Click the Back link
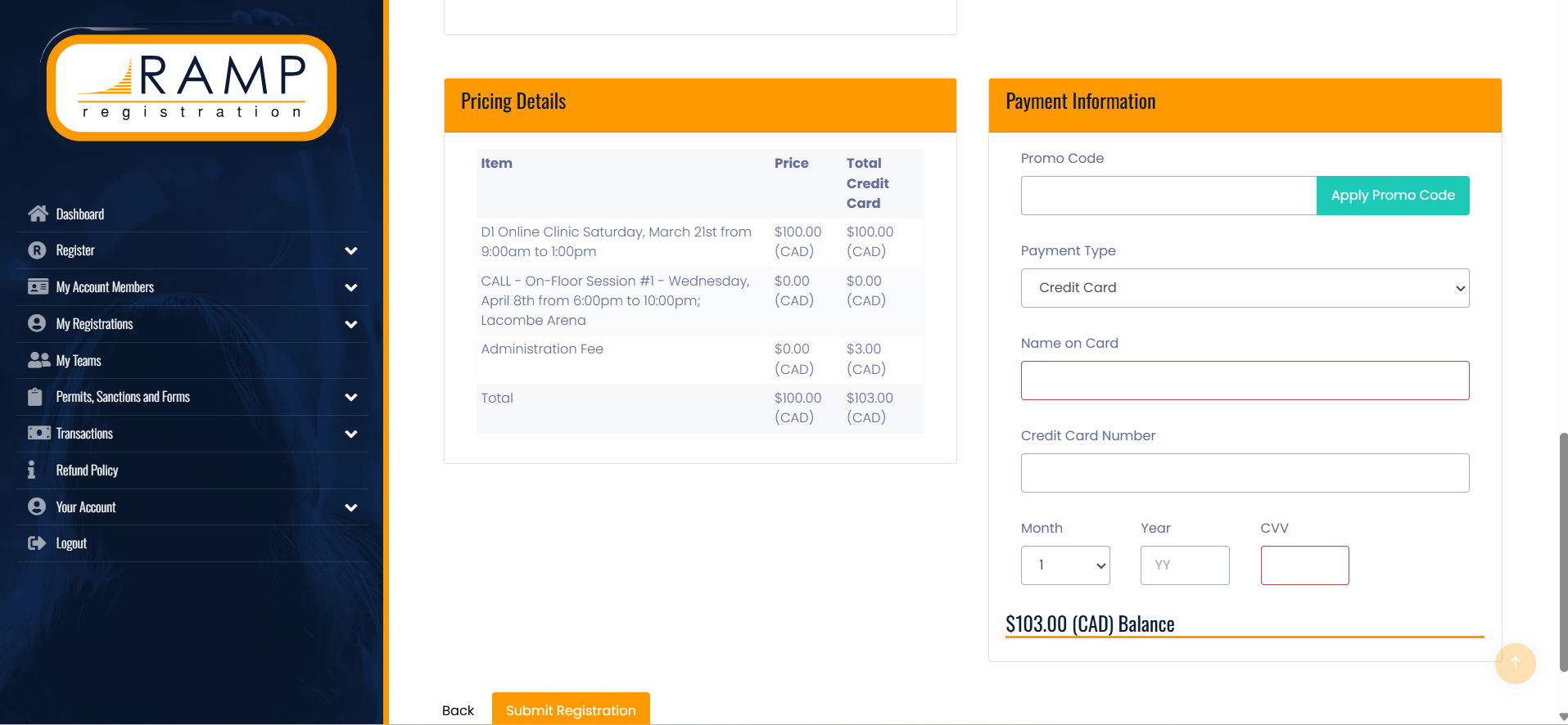This screenshot has height=725, width=1568. (458, 710)
